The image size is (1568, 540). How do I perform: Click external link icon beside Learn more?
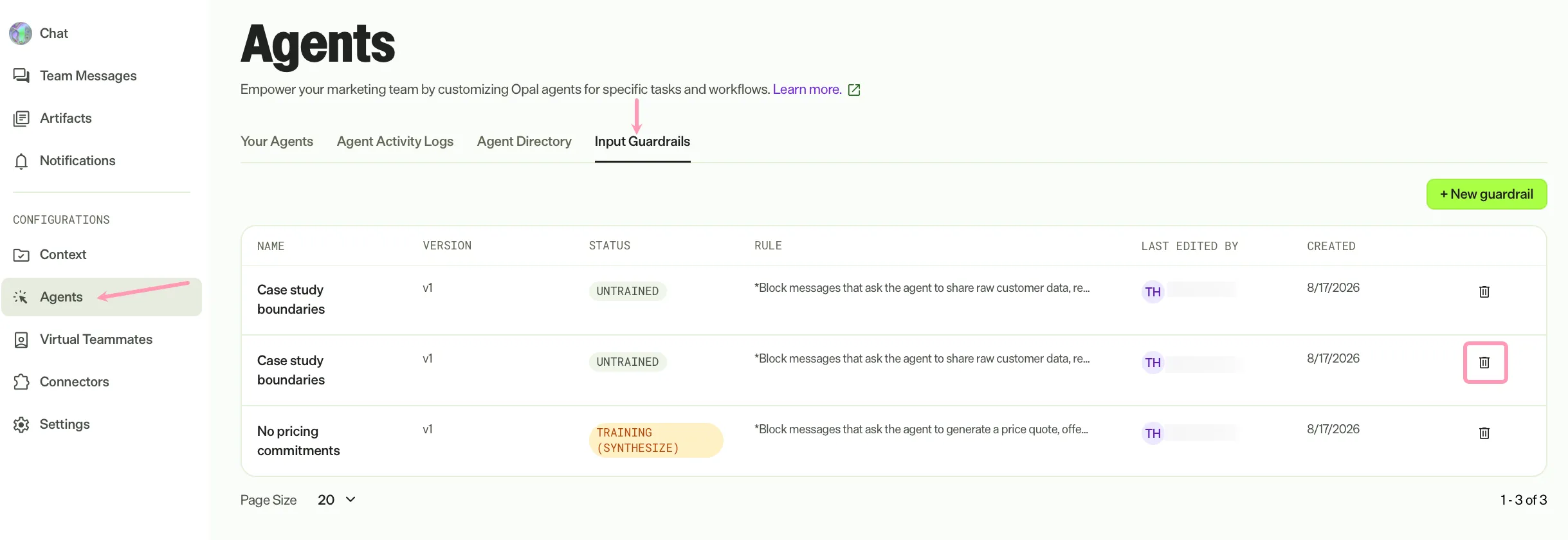(854, 90)
